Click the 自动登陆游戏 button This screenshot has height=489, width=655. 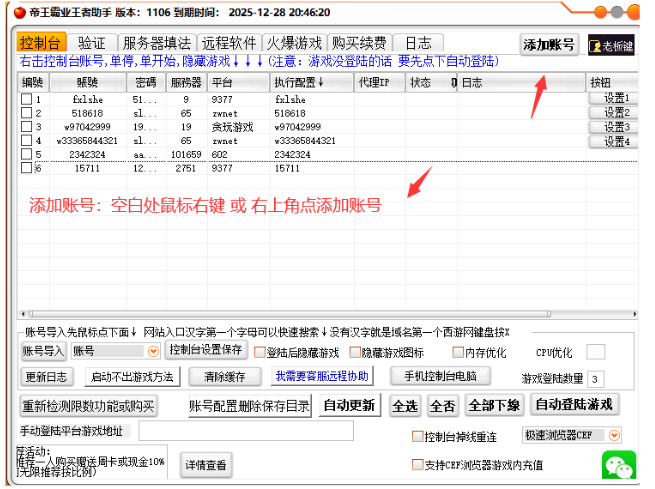pos(574,404)
